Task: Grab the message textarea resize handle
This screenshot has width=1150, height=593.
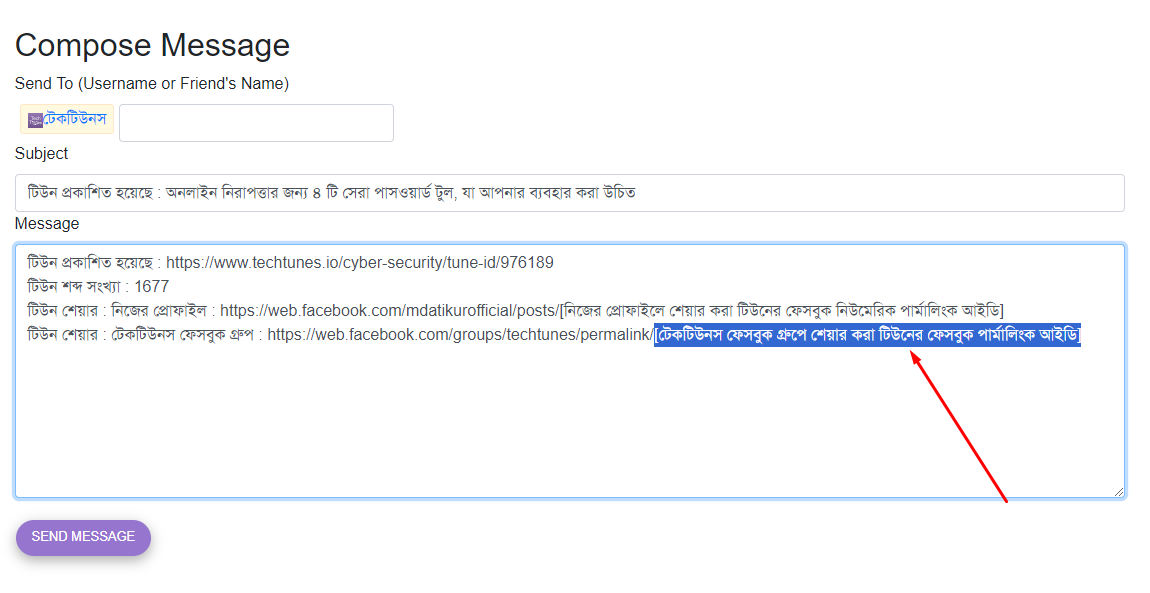Action: pos(1117,491)
